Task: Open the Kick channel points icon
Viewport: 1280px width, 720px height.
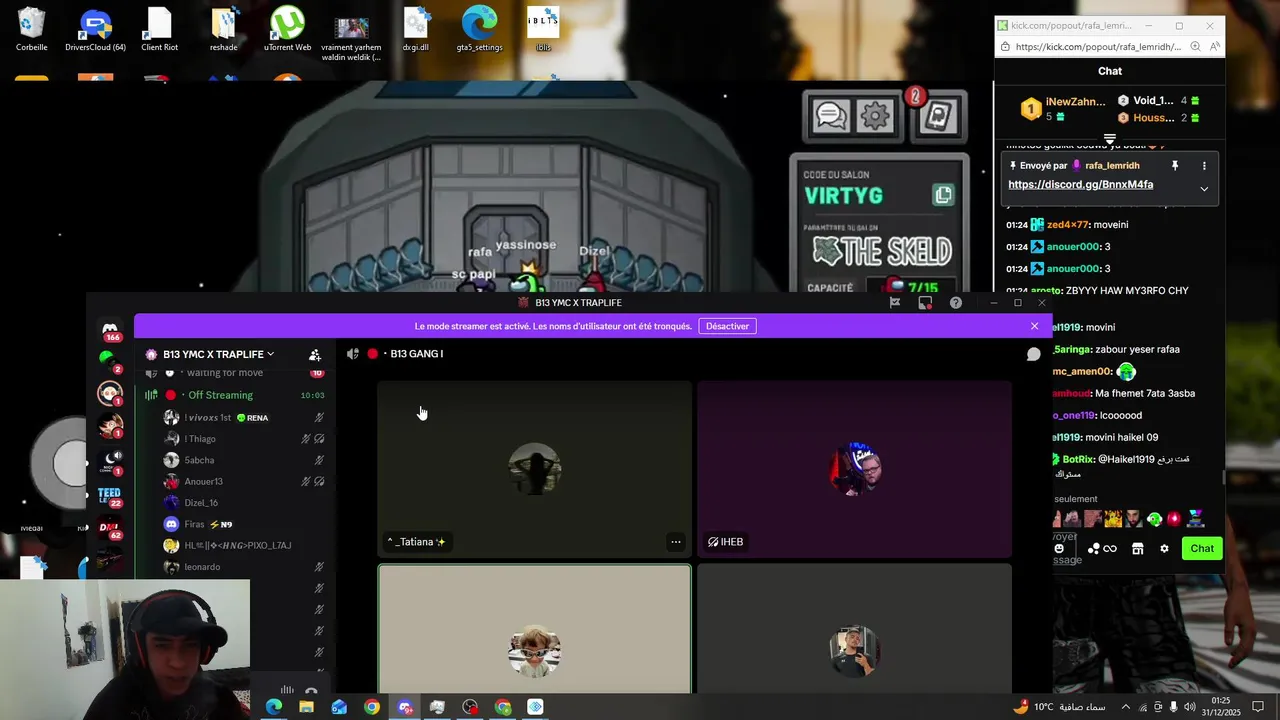Action: [x=1102, y=548]
